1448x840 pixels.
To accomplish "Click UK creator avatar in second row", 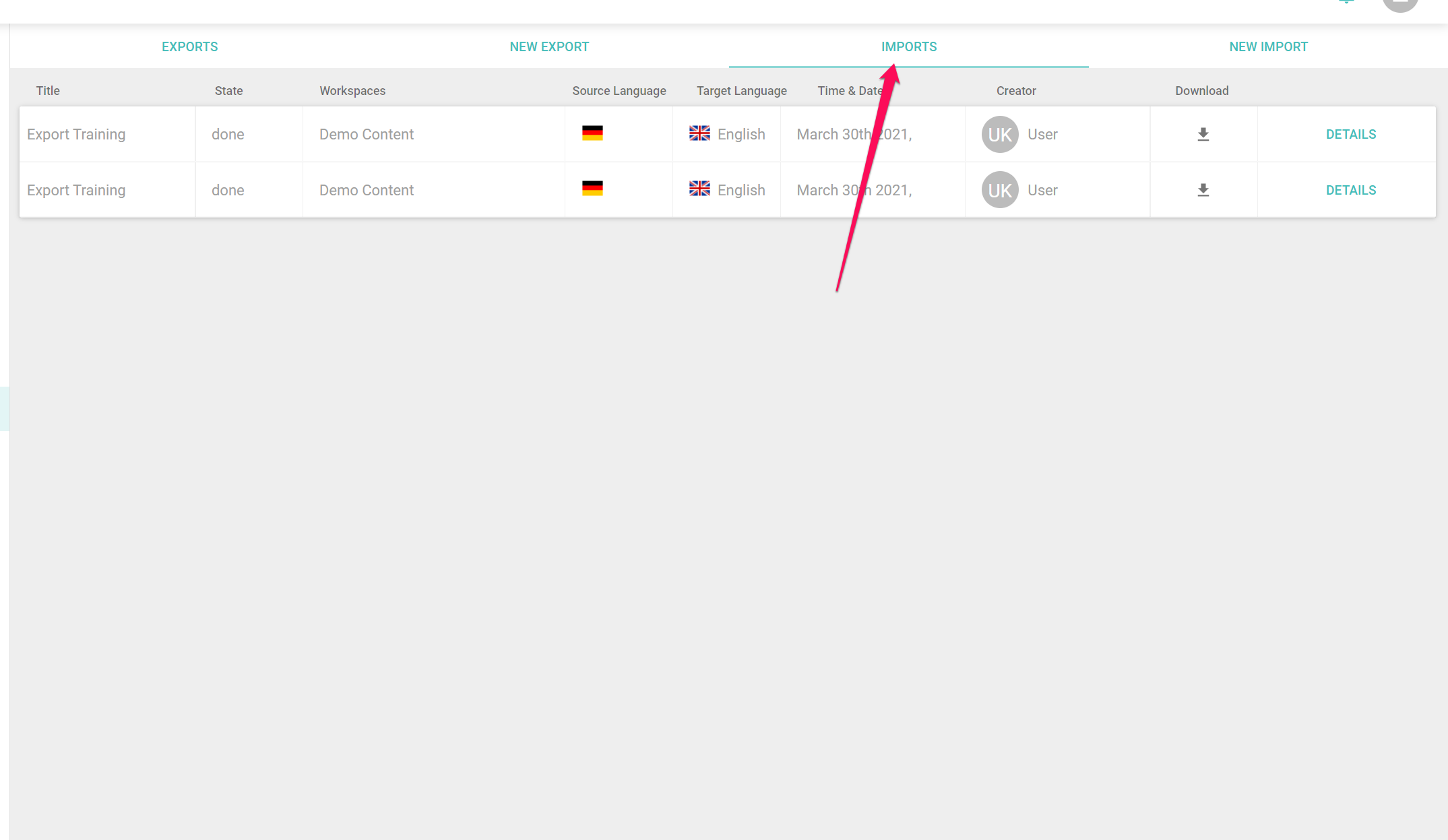I will point(999,190).
